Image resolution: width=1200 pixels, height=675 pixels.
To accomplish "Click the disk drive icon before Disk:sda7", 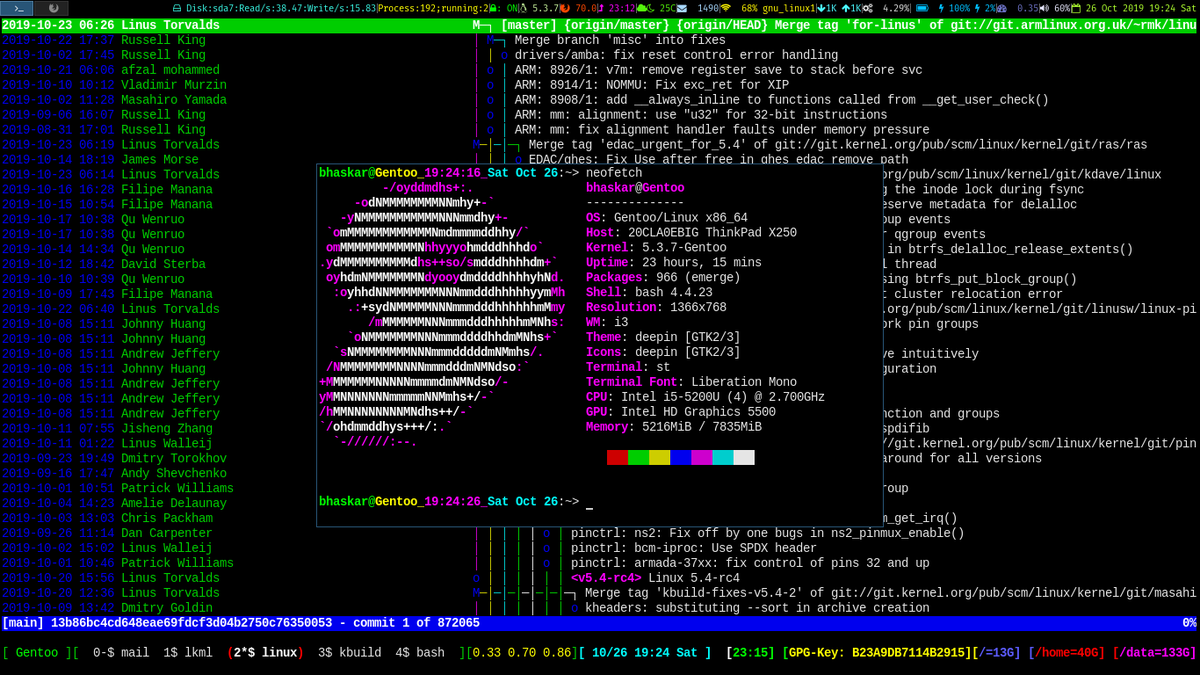I will pyautogui.click(x=177, y=8).
